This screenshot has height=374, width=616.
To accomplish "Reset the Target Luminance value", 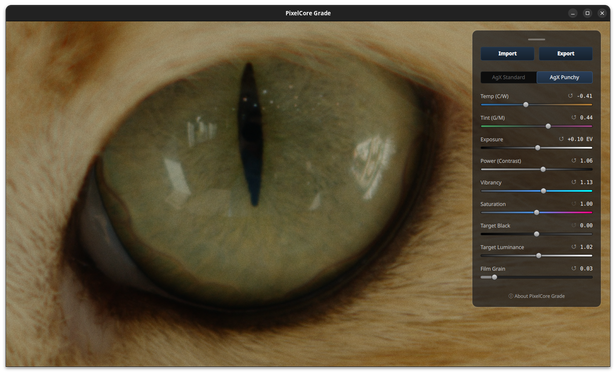I will tap(574, 247).
